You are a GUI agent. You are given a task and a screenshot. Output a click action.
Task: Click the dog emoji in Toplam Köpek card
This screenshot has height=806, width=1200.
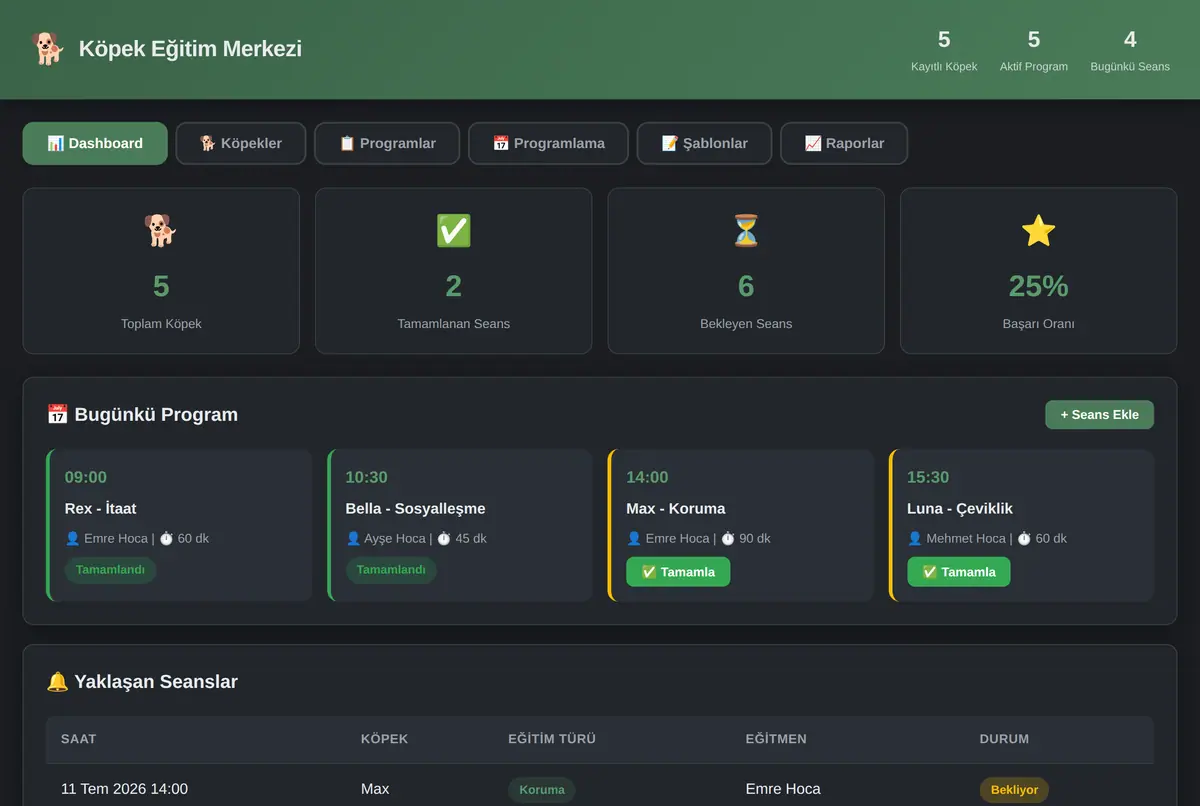tap(161, 231)
